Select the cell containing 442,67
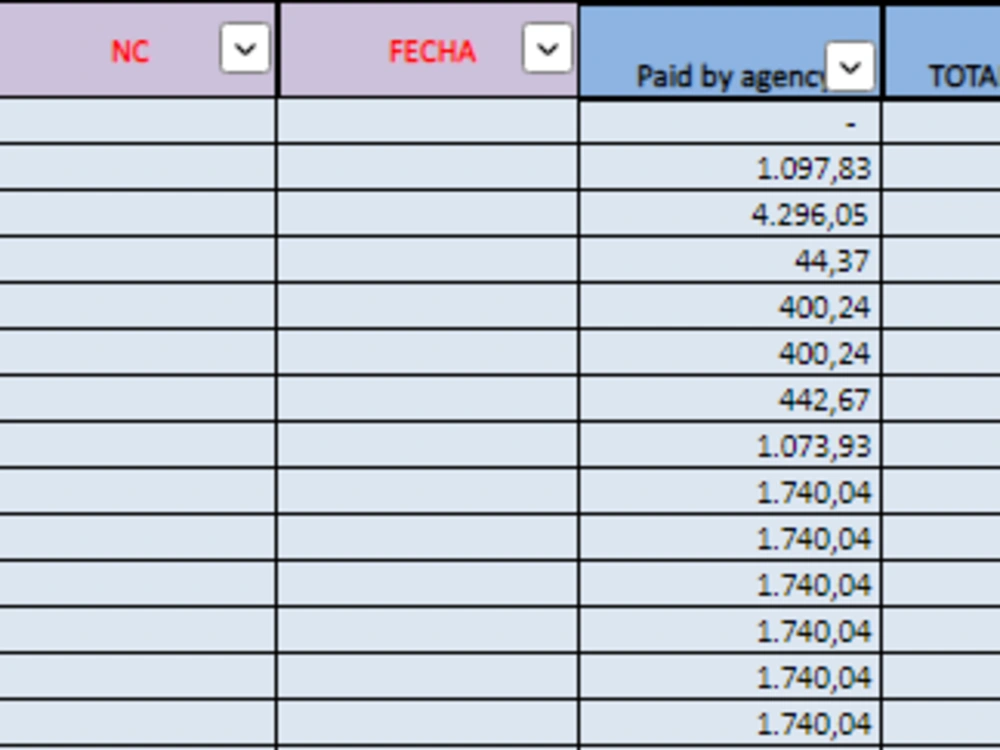 point(730,399)
